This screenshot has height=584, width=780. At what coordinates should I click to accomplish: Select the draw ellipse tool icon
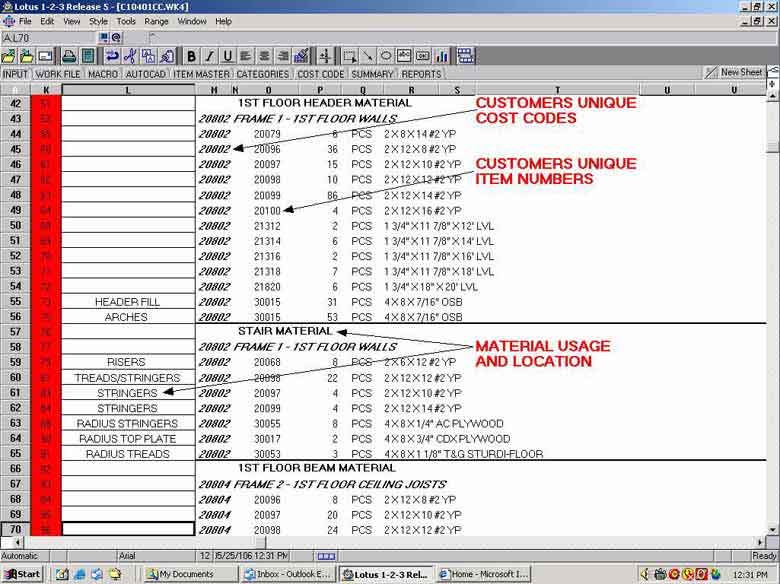(386, 56)
